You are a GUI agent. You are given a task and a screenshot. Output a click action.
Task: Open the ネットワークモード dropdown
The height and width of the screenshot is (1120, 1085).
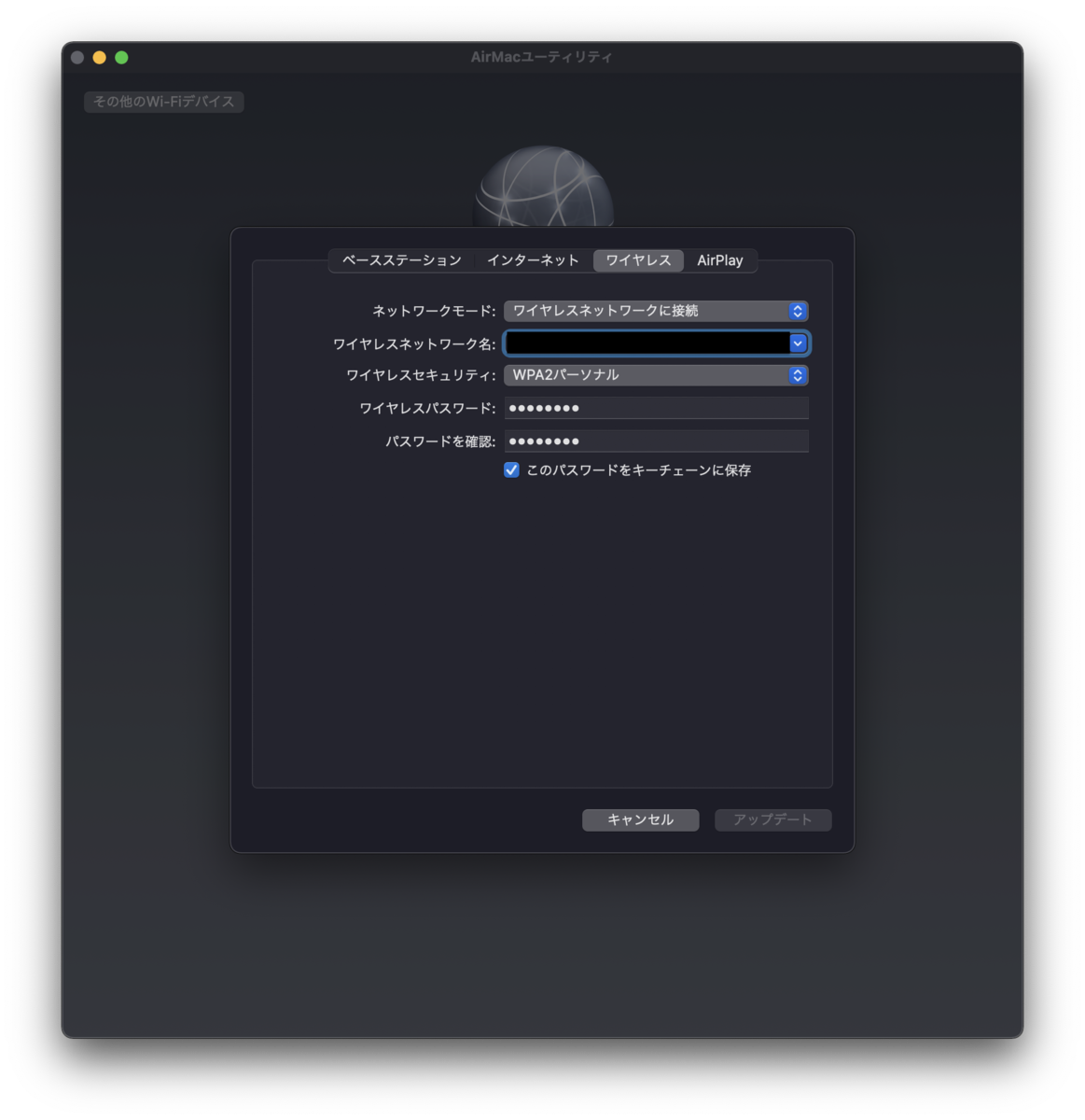(x=656, y=311)
